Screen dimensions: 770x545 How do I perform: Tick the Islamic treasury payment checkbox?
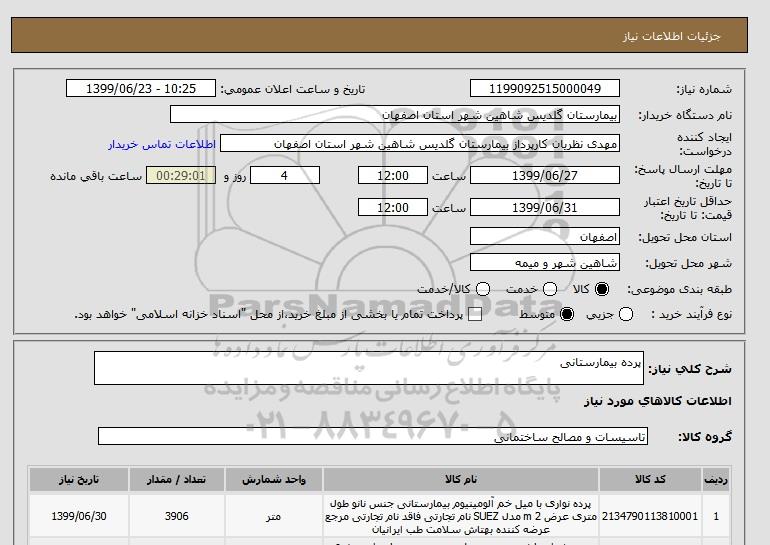(475, 315)
